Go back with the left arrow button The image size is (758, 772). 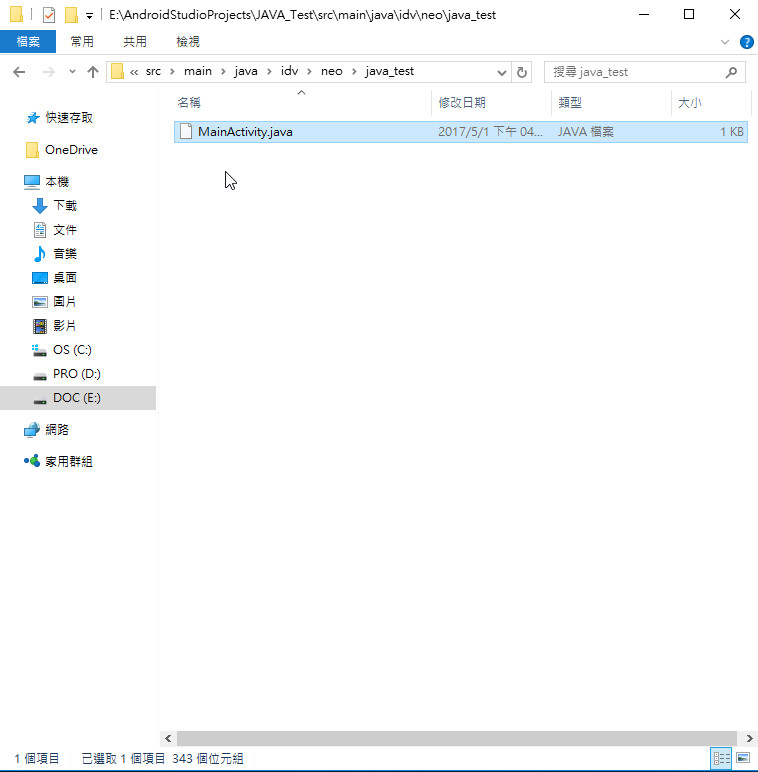tap(19, 72)
